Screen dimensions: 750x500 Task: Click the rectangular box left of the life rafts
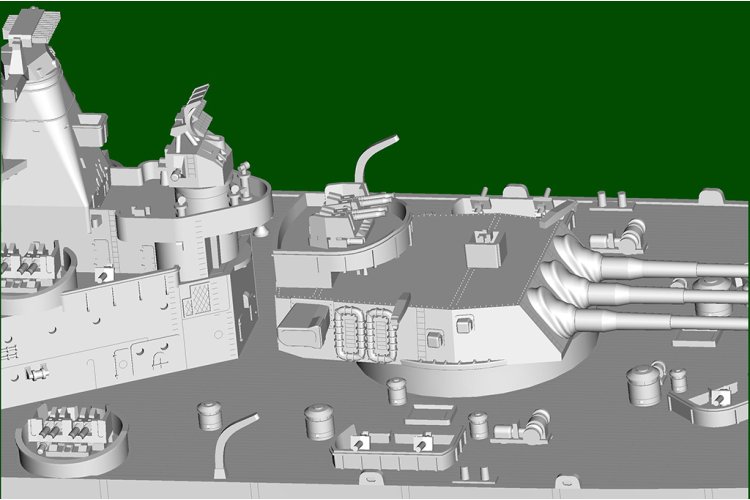(303, 325)
